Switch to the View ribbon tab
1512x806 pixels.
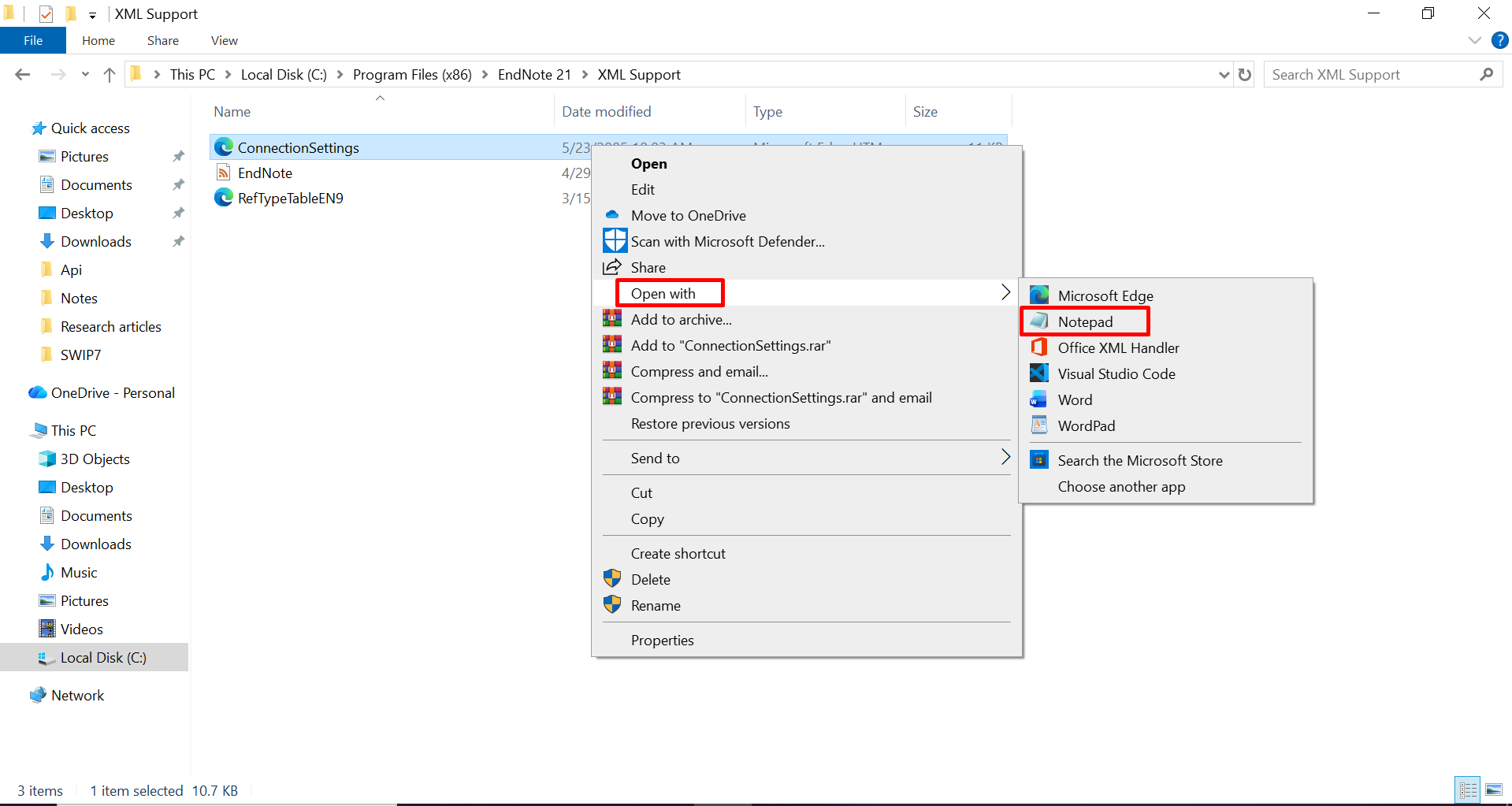pyautogui.click(x=224, y=40)
